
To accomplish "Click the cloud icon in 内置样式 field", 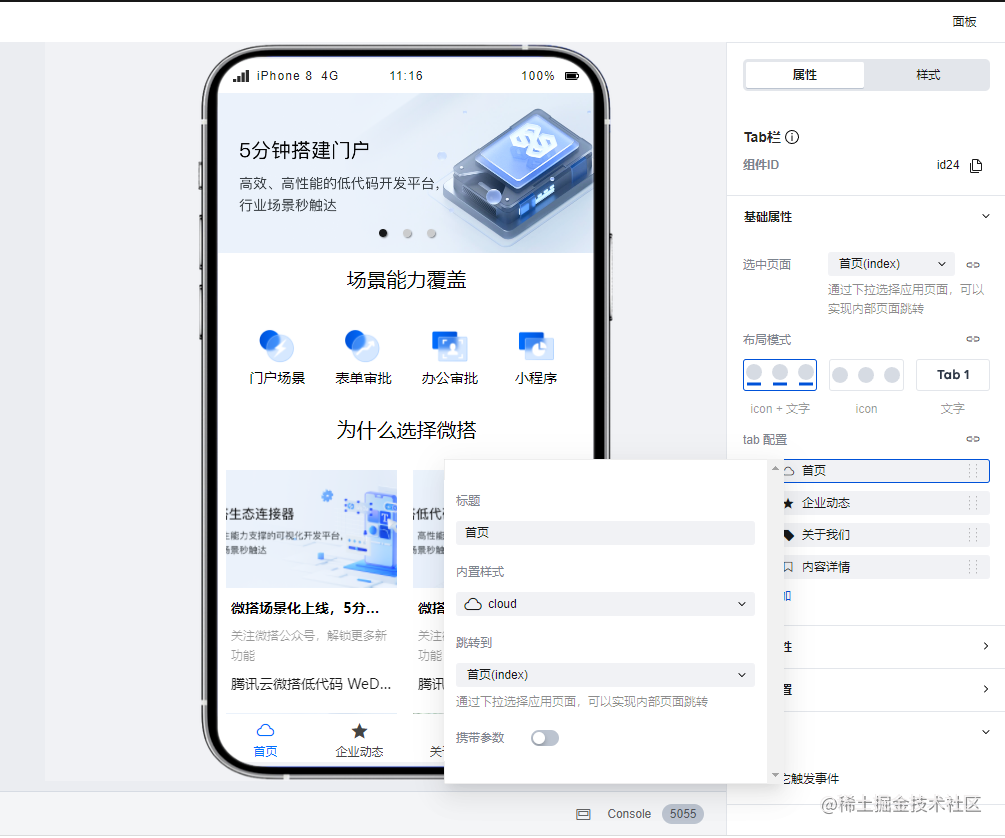I will point(473,604).
